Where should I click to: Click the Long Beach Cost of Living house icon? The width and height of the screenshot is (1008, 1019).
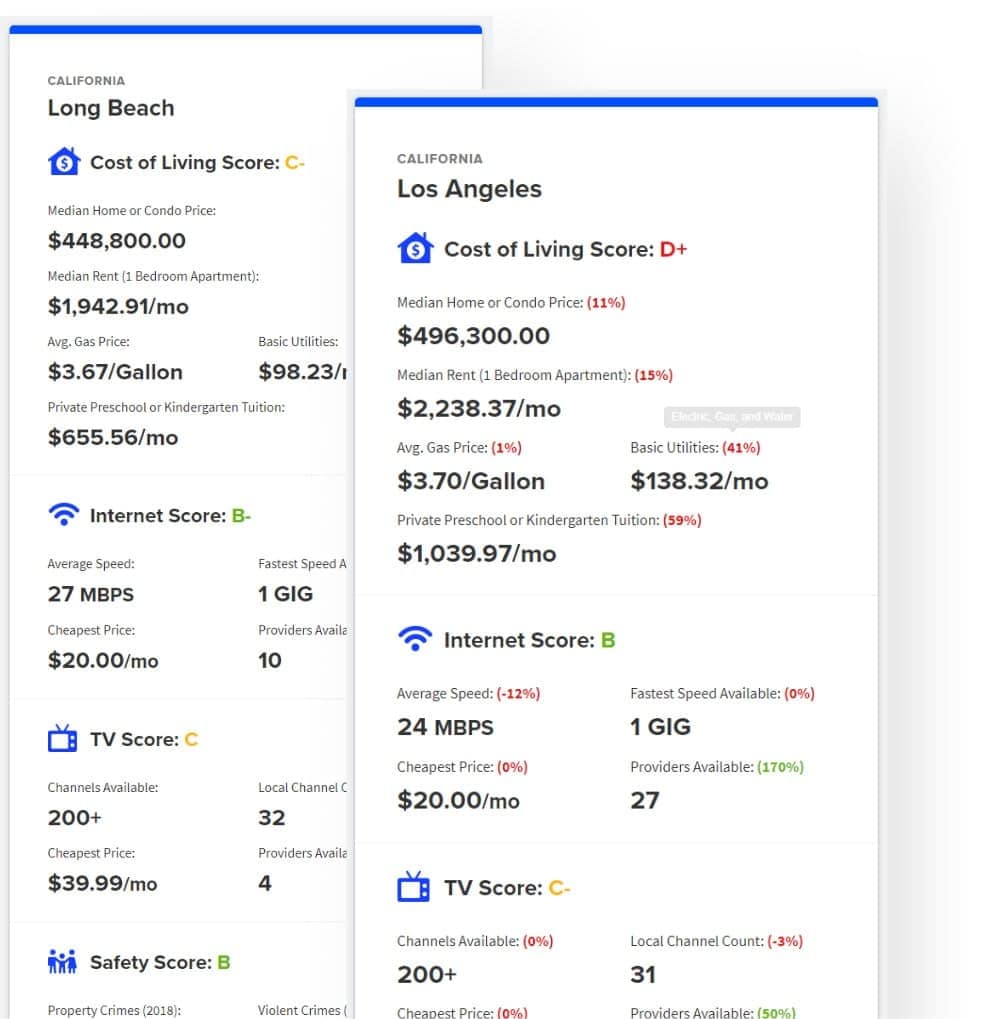coord(64,162)
